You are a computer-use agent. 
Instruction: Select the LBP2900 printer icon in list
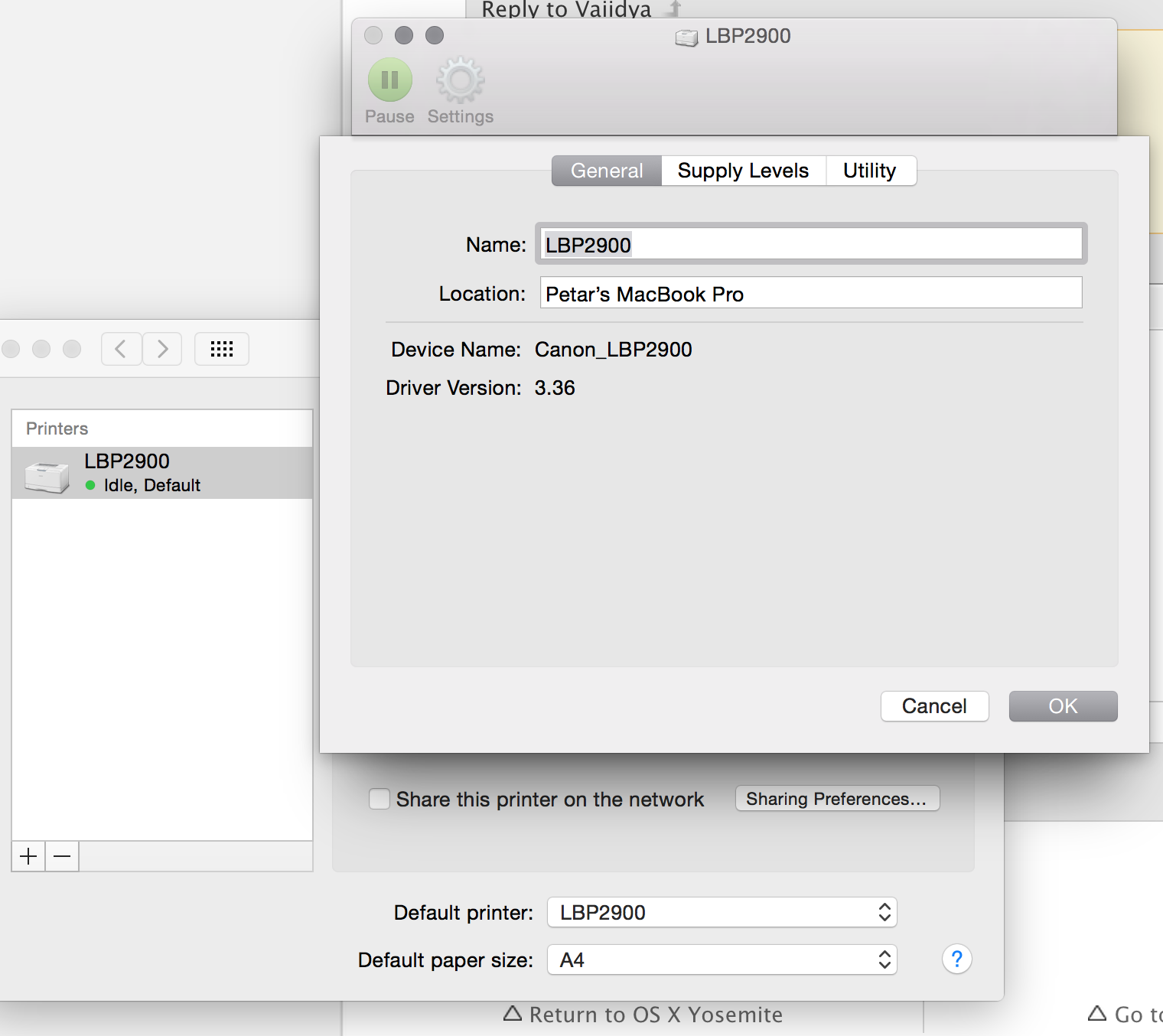point(47,476)
